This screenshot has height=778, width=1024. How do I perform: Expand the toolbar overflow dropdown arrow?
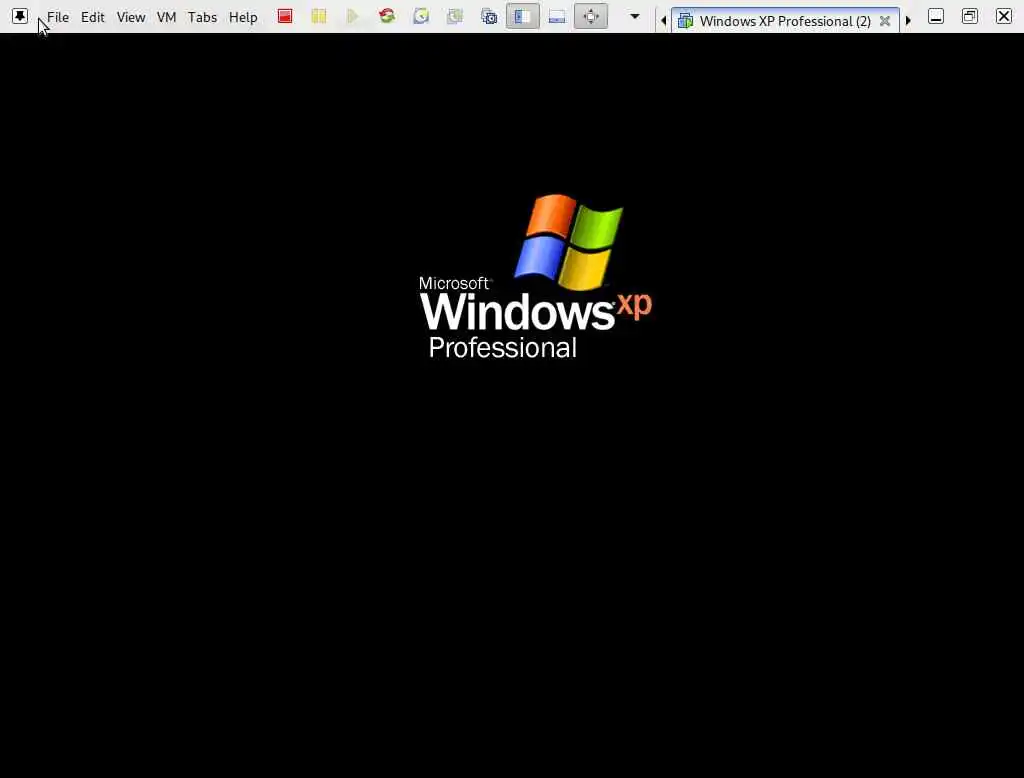click(635, 16)
